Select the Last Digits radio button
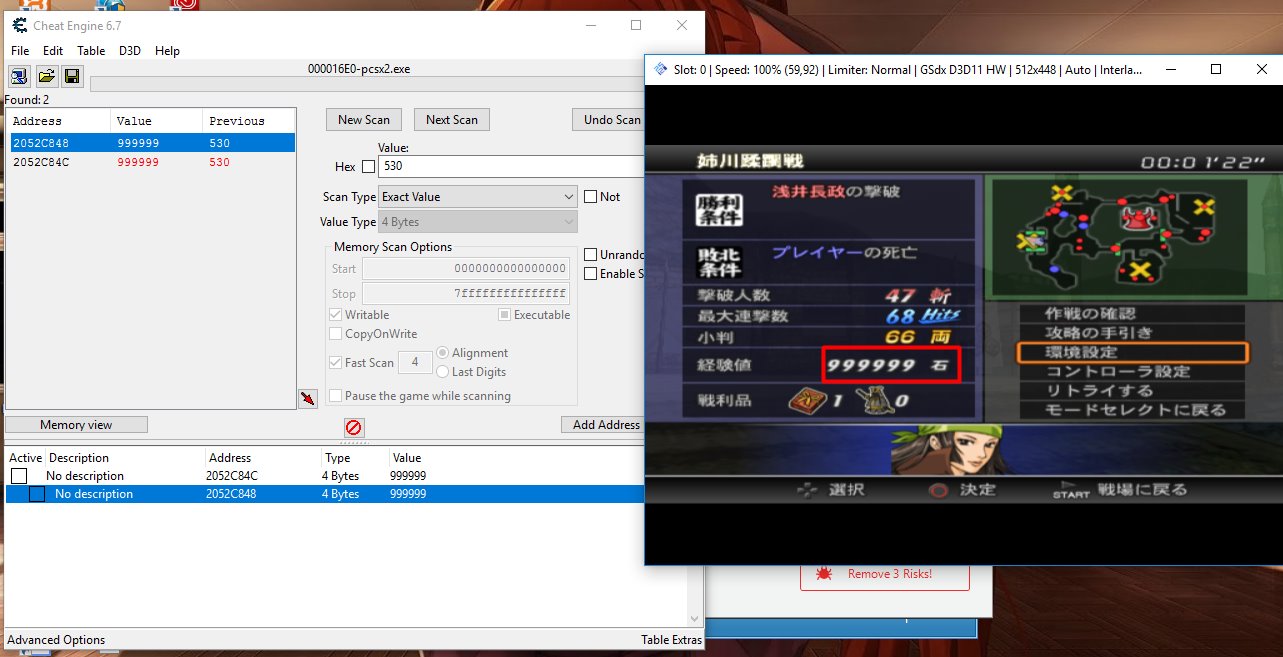 click(x=443, y=372)
